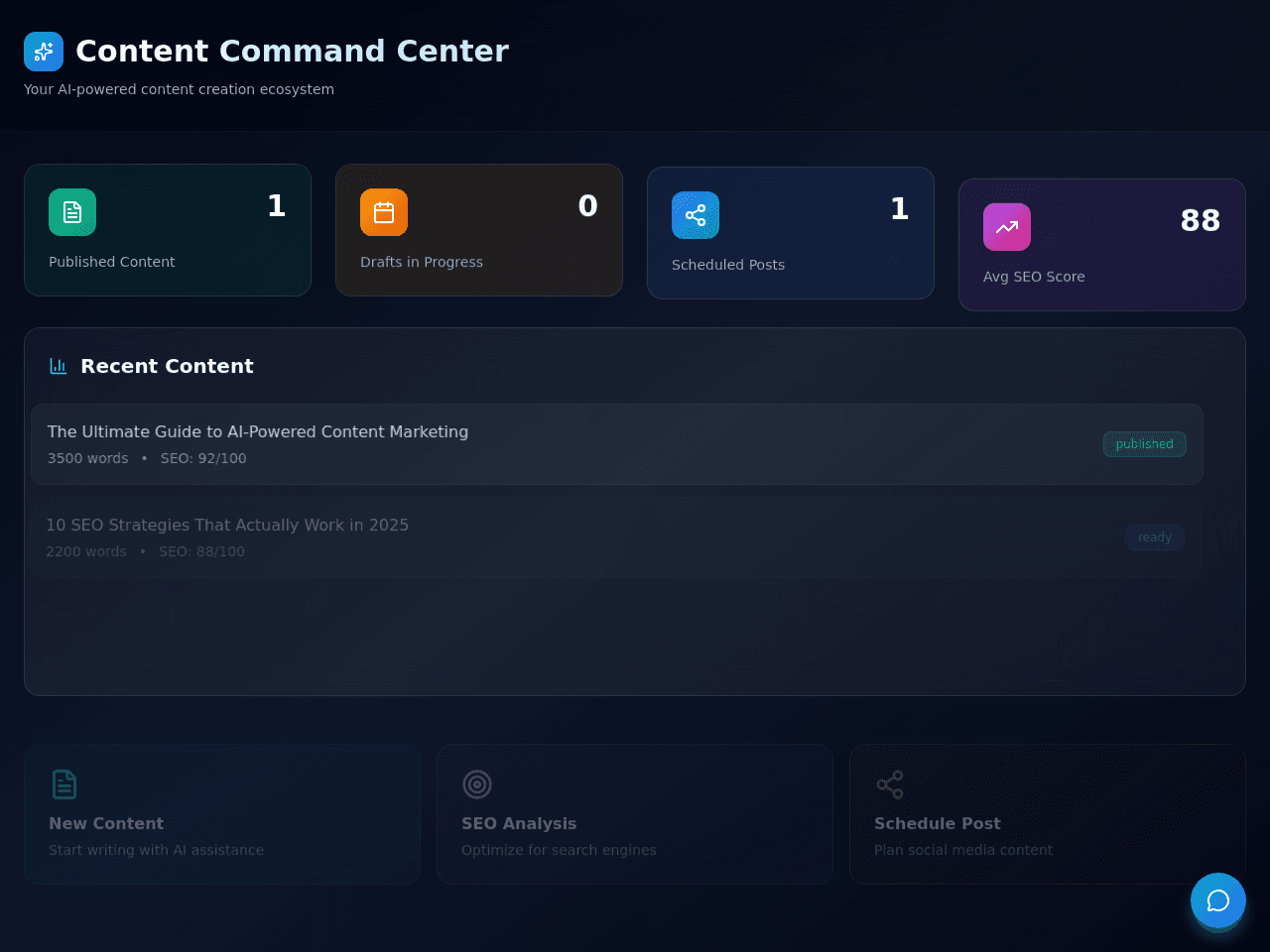Open the New Content action card

pos(222,814)
